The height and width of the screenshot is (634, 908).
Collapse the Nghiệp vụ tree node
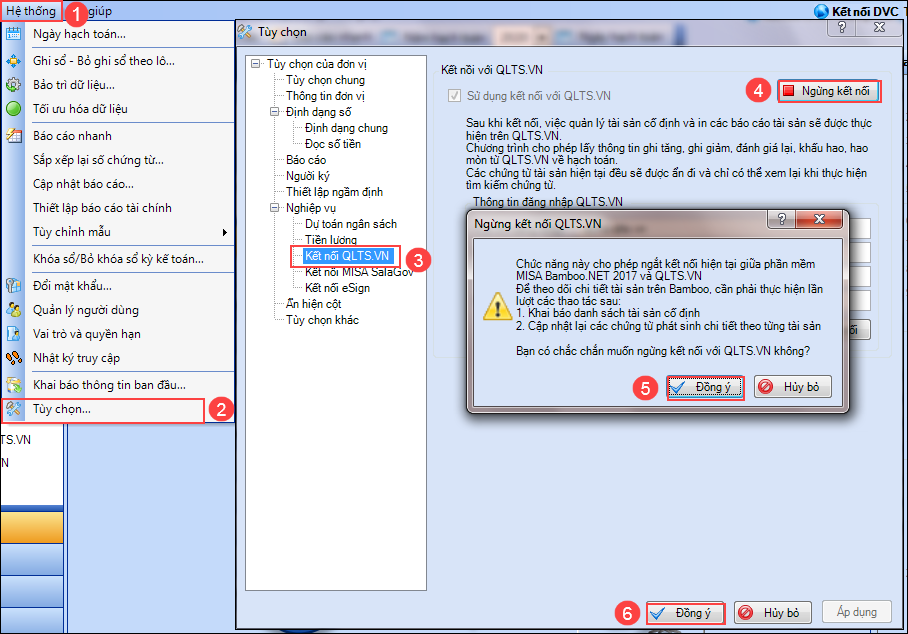click(x=274, y=208)
